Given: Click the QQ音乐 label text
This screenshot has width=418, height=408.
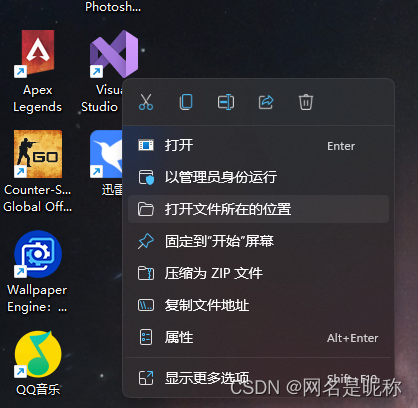Looking at the screenshot, I should pyautogui.click(x=38, y=389).
